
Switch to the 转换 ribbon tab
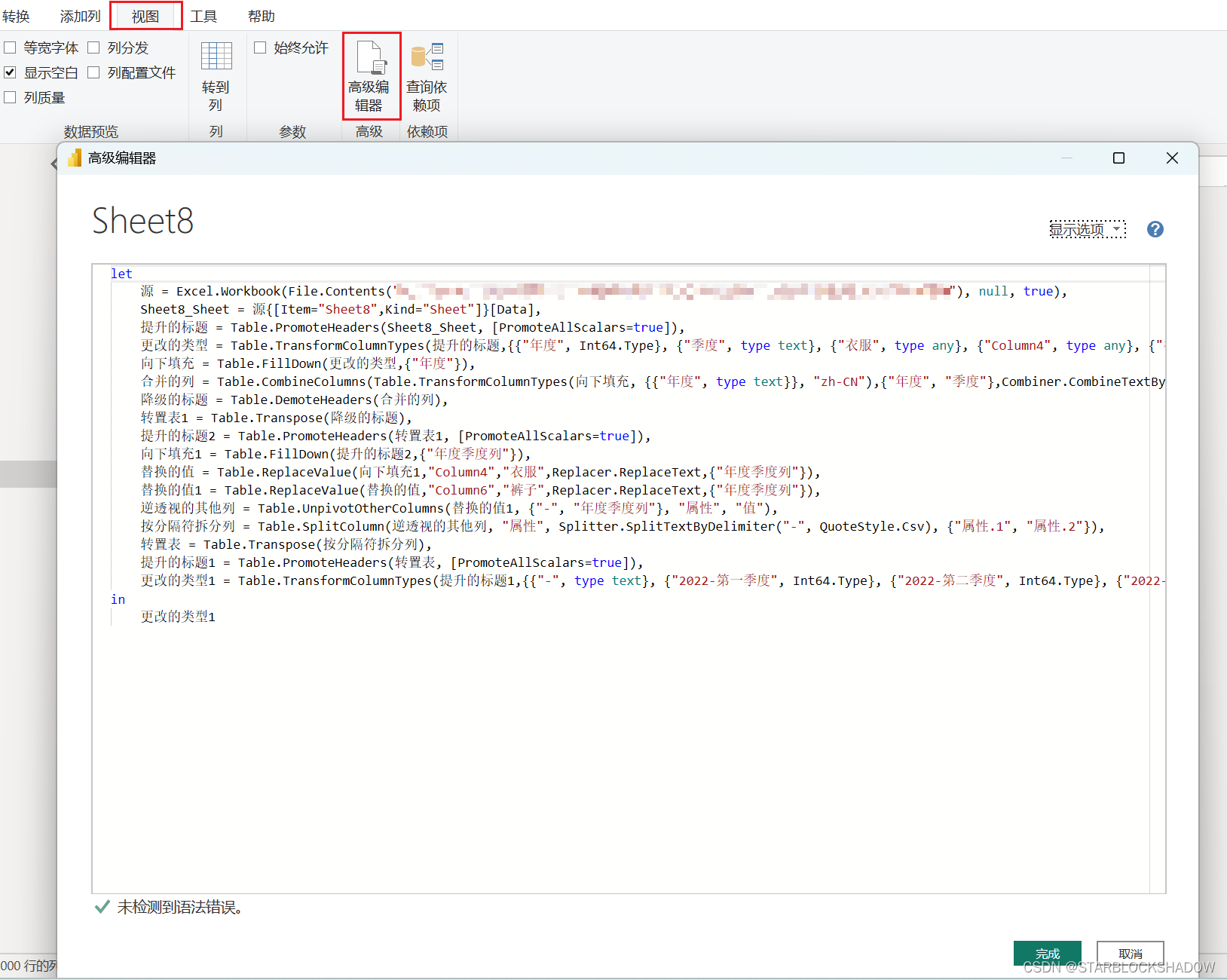tap(16, 16)
